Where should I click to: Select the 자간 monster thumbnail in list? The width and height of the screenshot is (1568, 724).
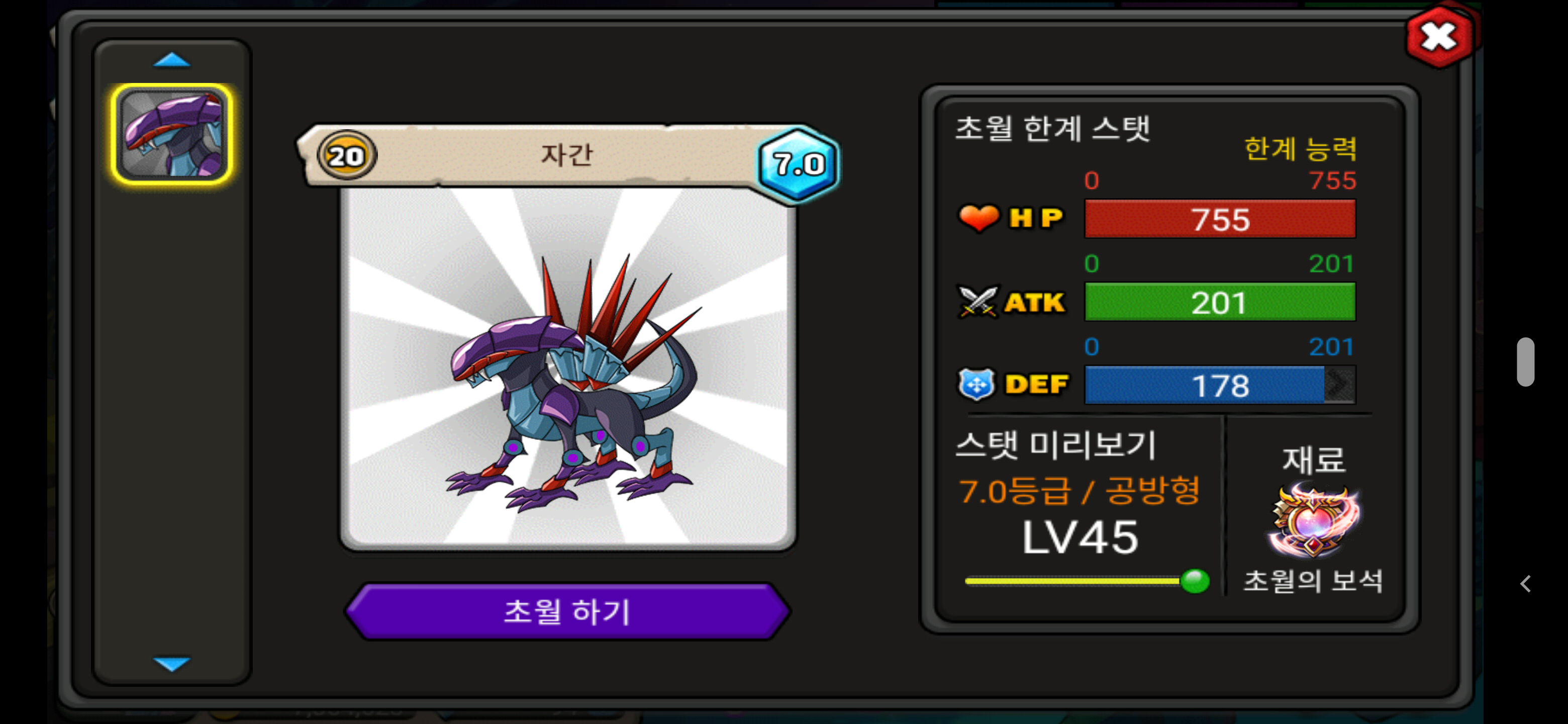pos(172,134)
